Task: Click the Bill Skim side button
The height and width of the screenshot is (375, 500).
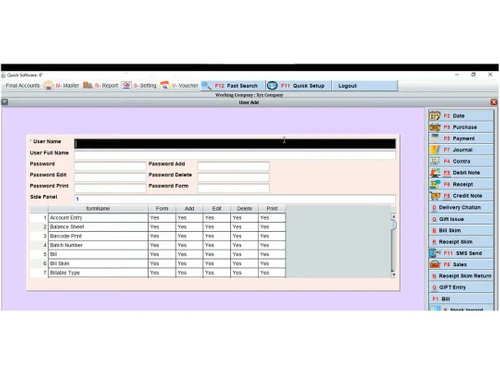Action: pos(461,230)
